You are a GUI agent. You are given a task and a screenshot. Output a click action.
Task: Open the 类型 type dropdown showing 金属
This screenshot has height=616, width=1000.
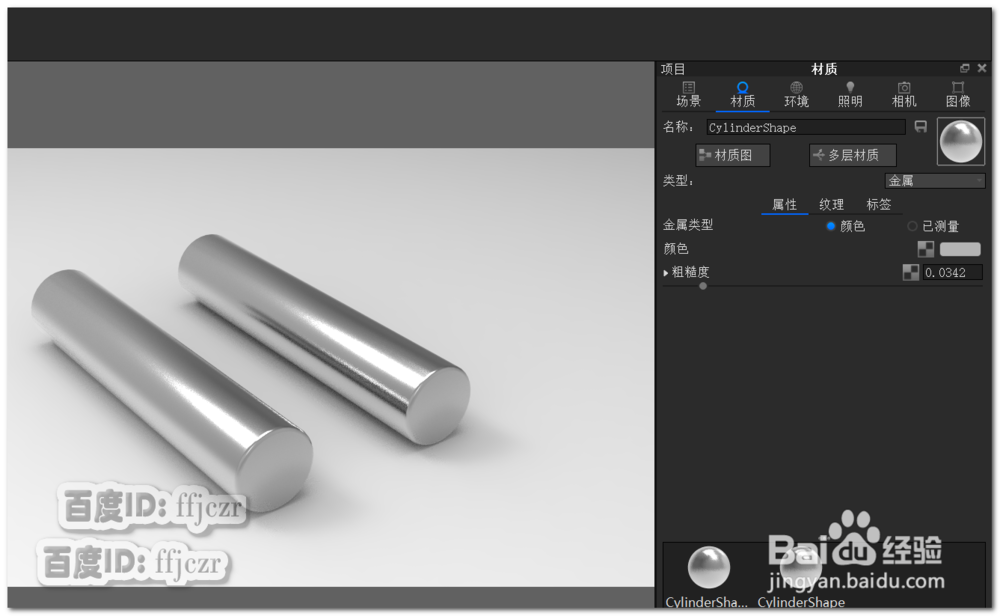934,181
